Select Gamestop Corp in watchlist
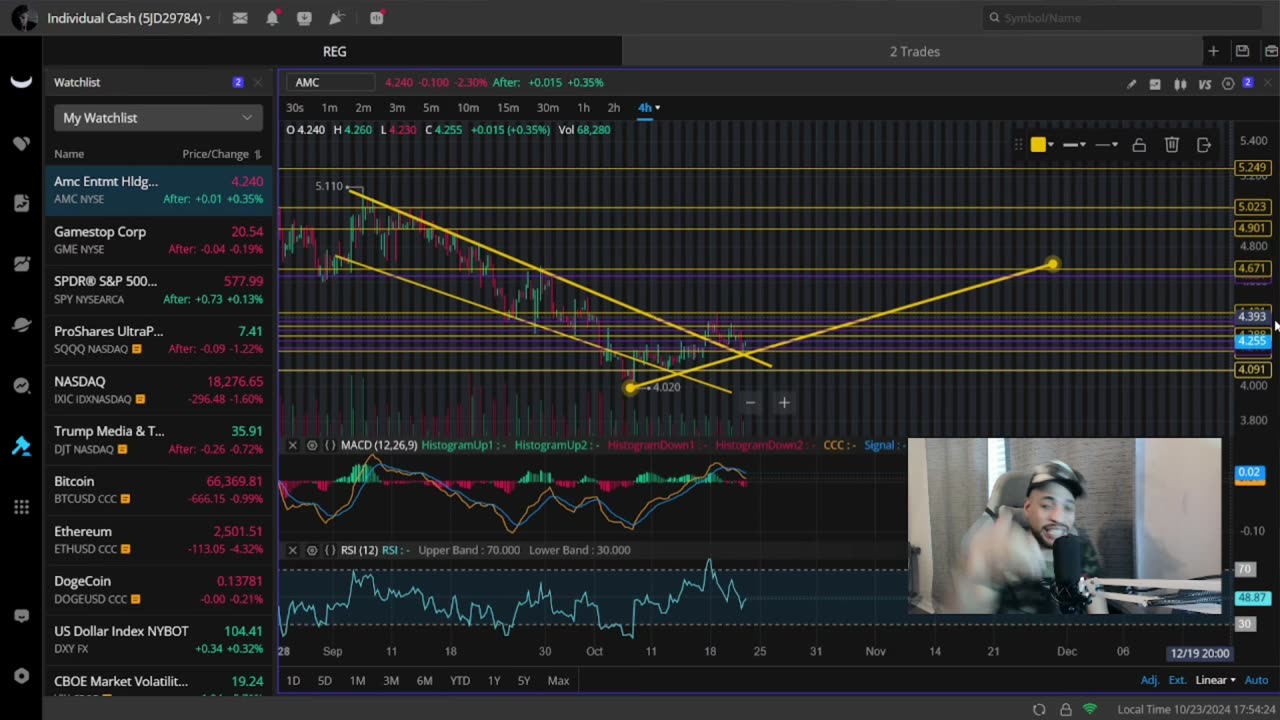 click(158, 240)
